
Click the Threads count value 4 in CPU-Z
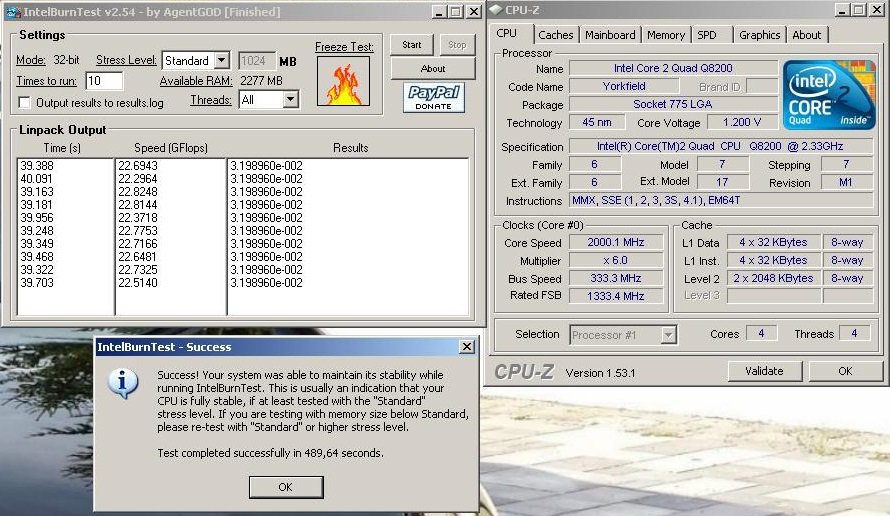854,334
